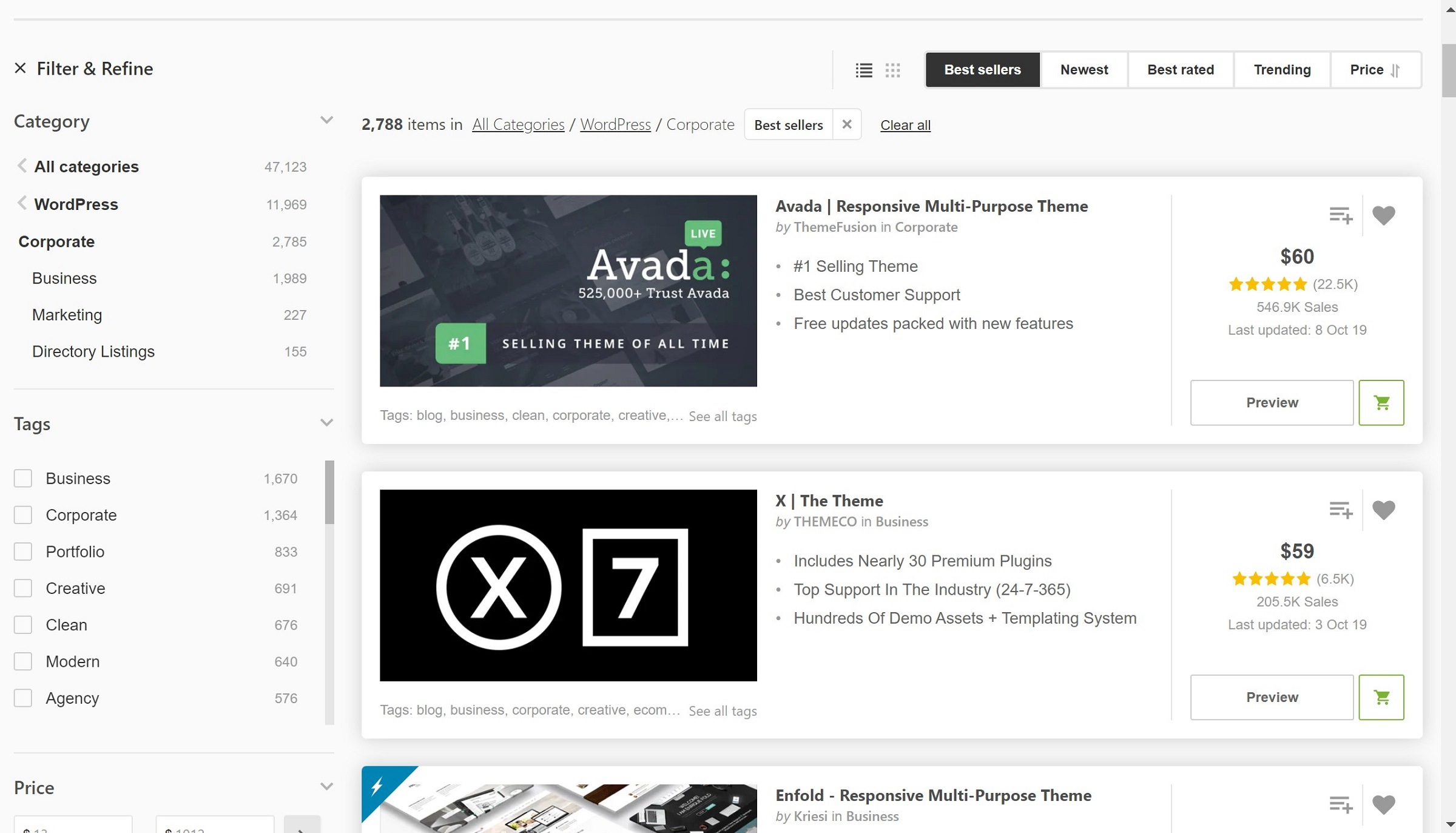Viewport: 1456px width, 833px height.
Task: Open Enfold Responsive Multi-Purpose Theme title
Action: [933, 795]
